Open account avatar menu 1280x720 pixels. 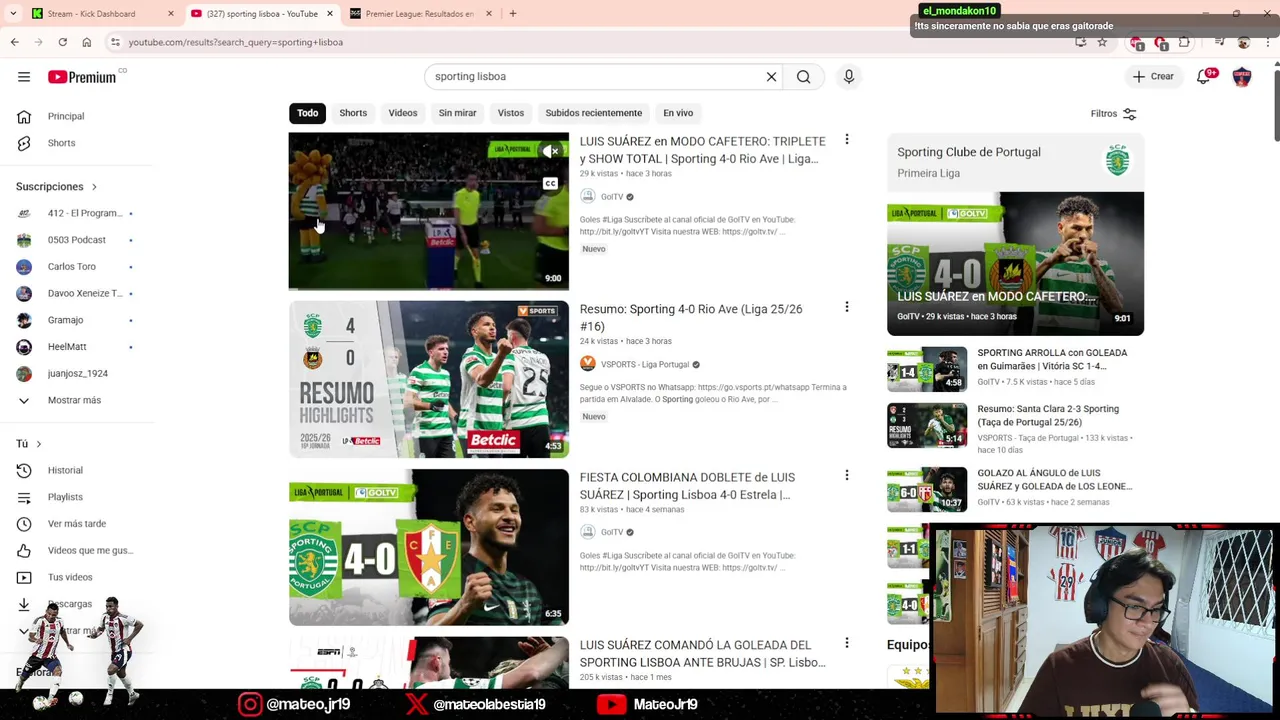pos(1242,77)
